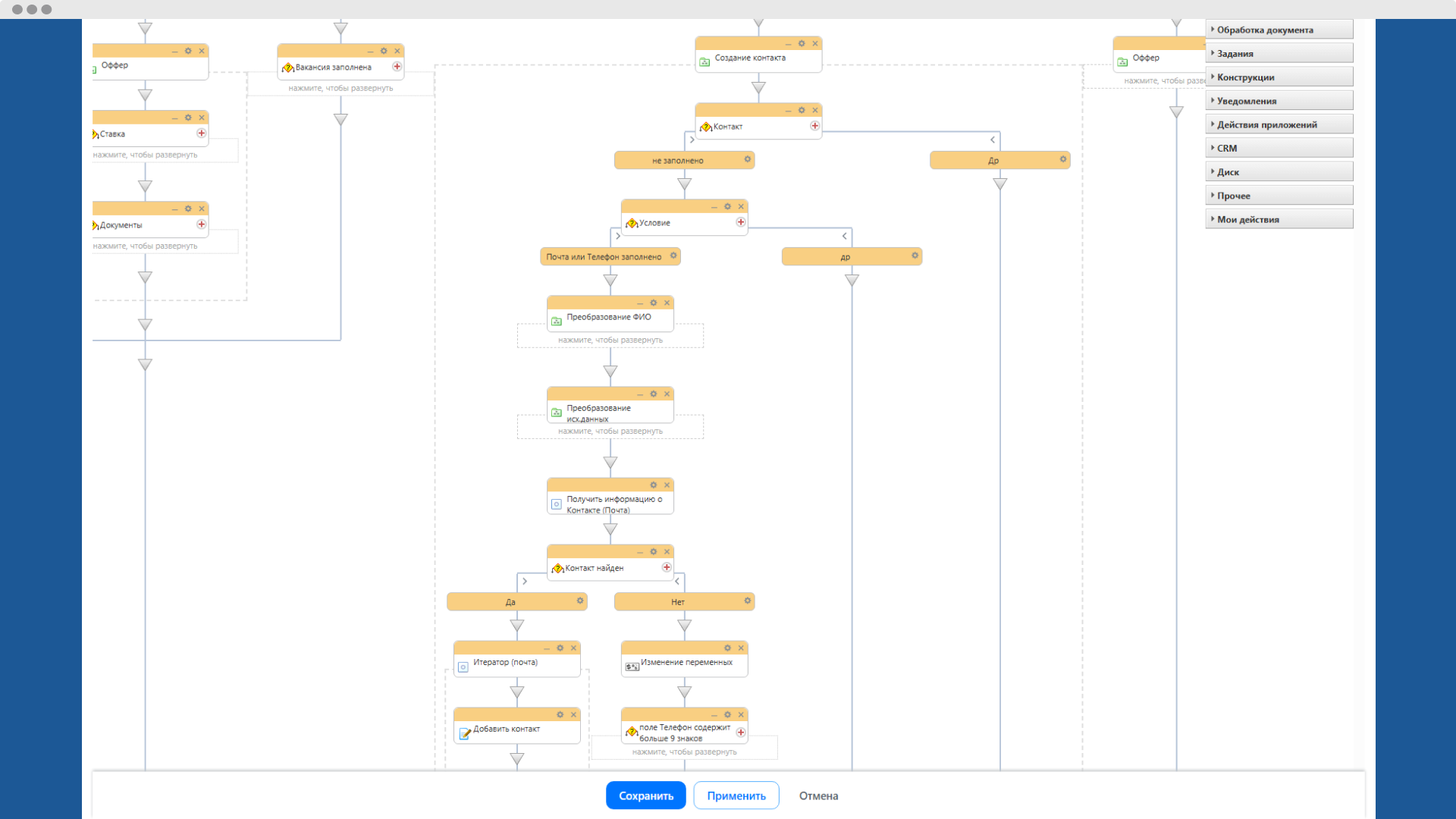This screenshot has height=819, width=1456.
Task: Add branch to Контакт condition
Action: [x=814, y=126]
